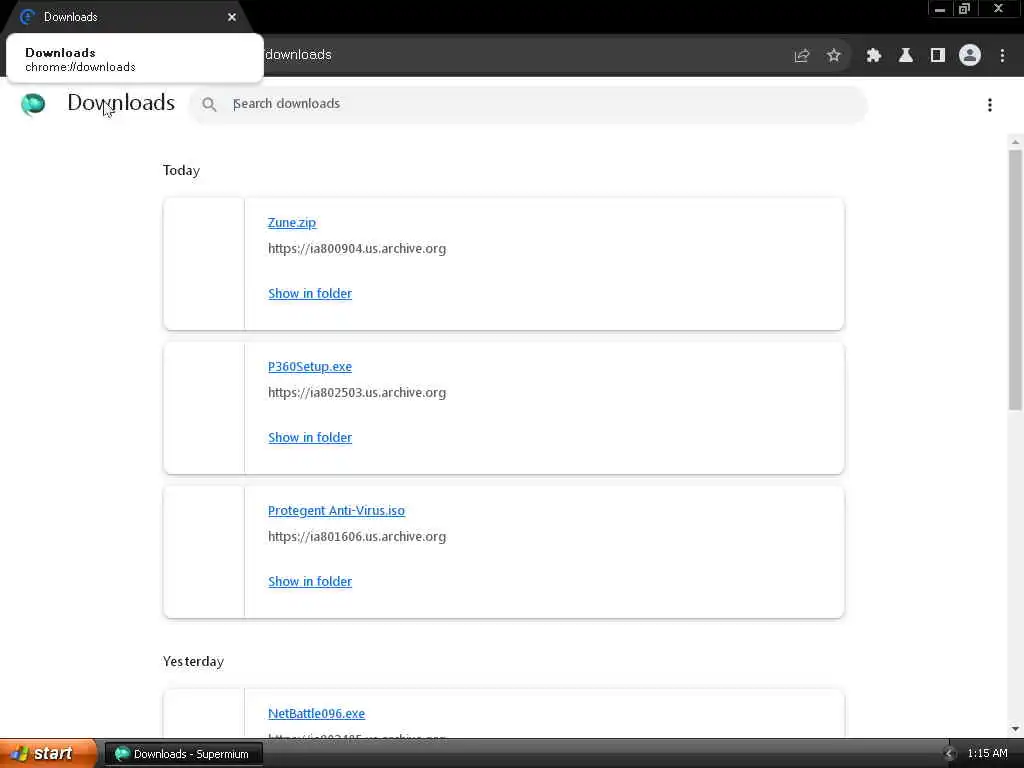The image size is (1024, 768).
Task: Show P360Setup.exe in folder
Action: (x=310, y=437)
